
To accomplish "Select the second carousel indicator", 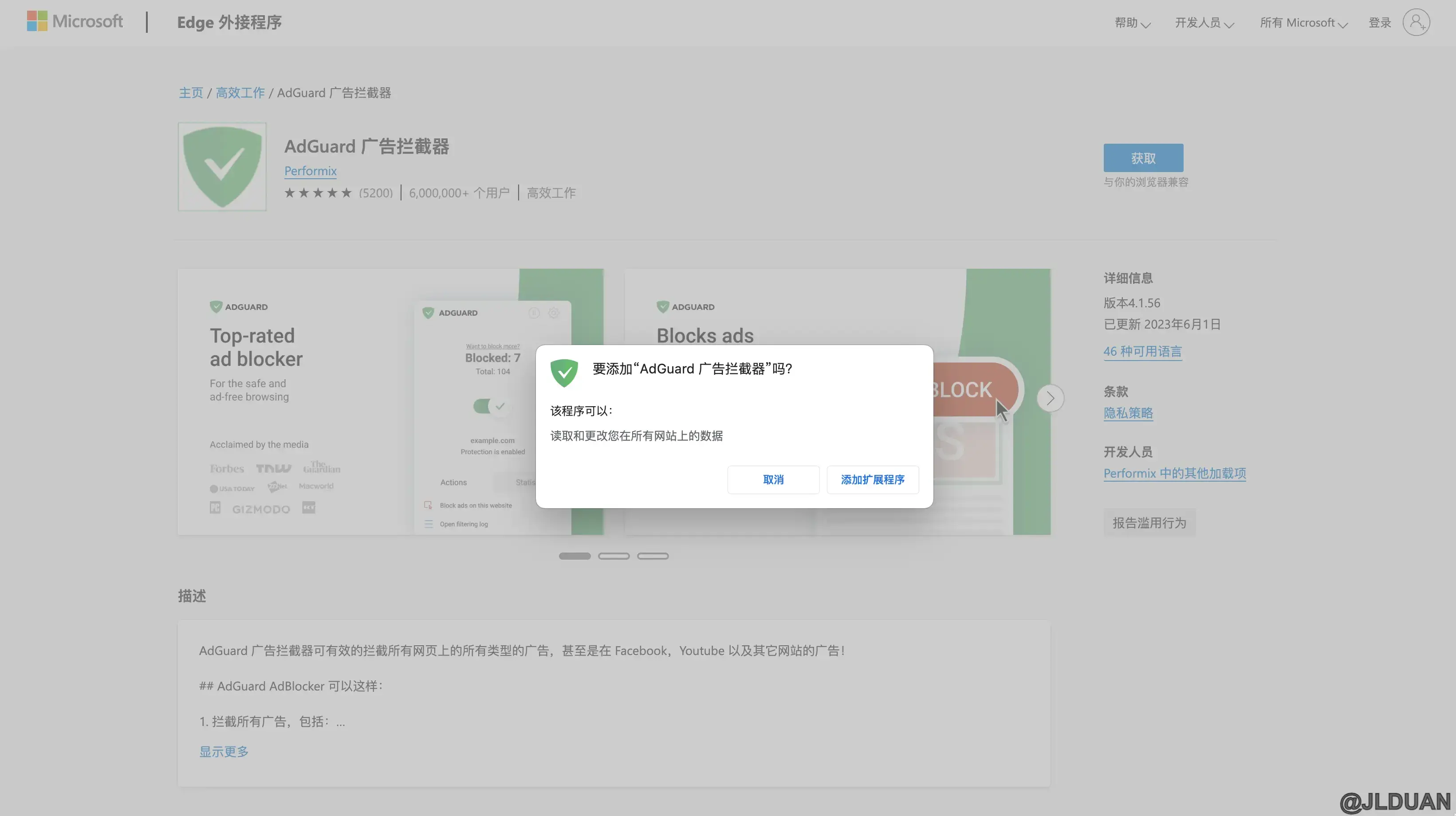I will click(x=613, y=556).
